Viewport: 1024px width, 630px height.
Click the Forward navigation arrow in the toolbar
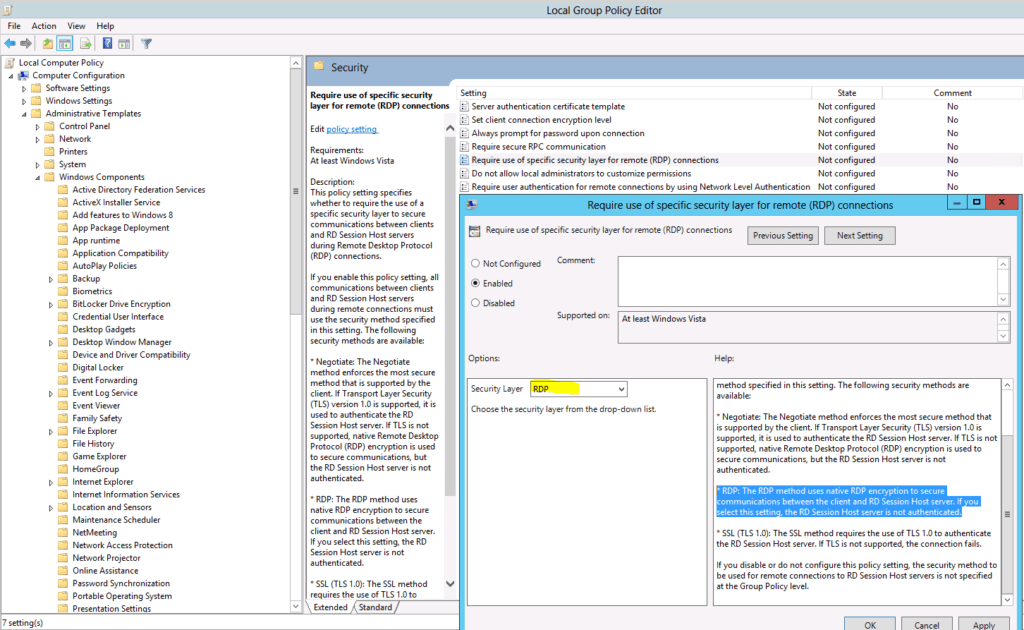click(26, 43)
